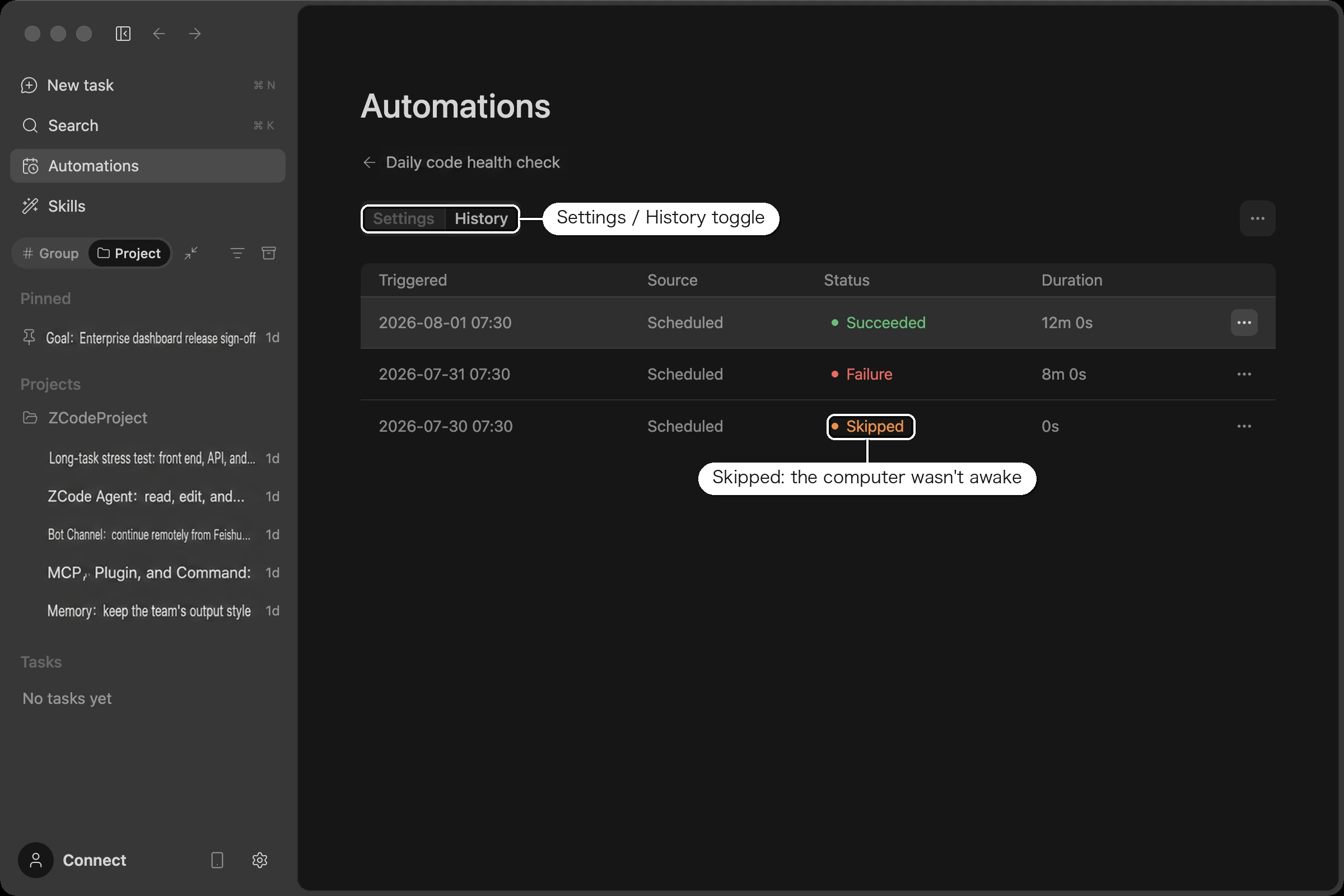Click the Source column header

tap(672, 280)
